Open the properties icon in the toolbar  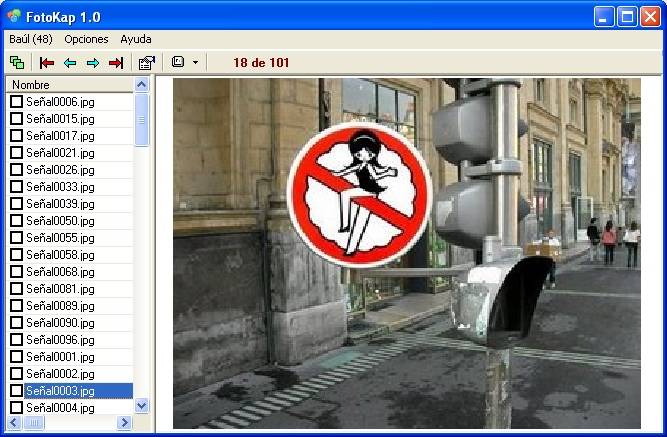(147, 63)
